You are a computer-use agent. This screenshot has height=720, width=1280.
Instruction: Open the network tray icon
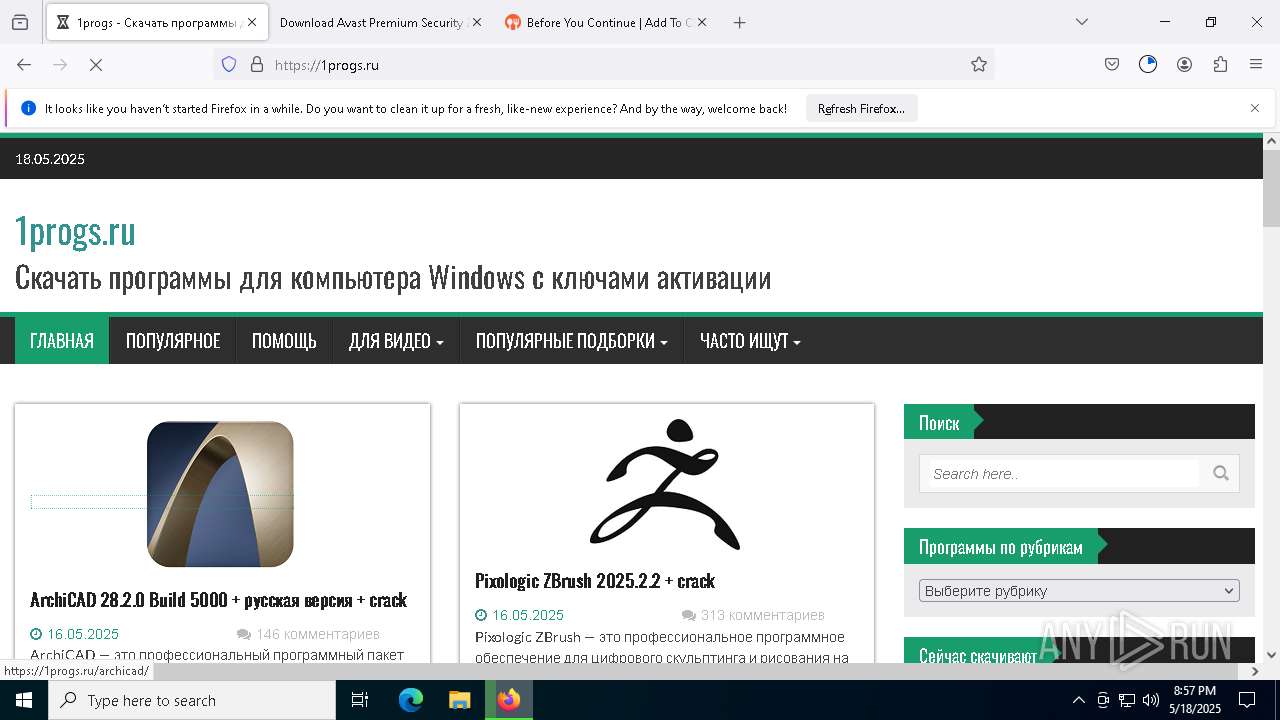pos(1127,700)
